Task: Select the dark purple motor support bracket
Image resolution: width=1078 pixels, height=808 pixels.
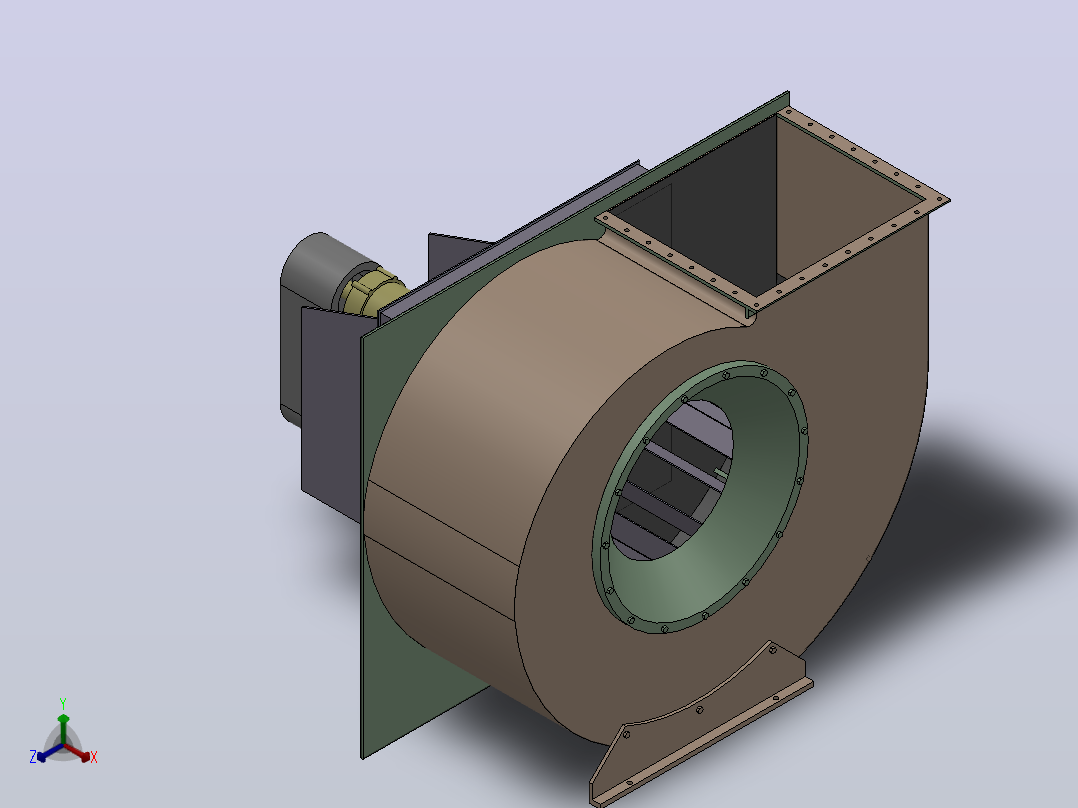Action: click(330, 413)
